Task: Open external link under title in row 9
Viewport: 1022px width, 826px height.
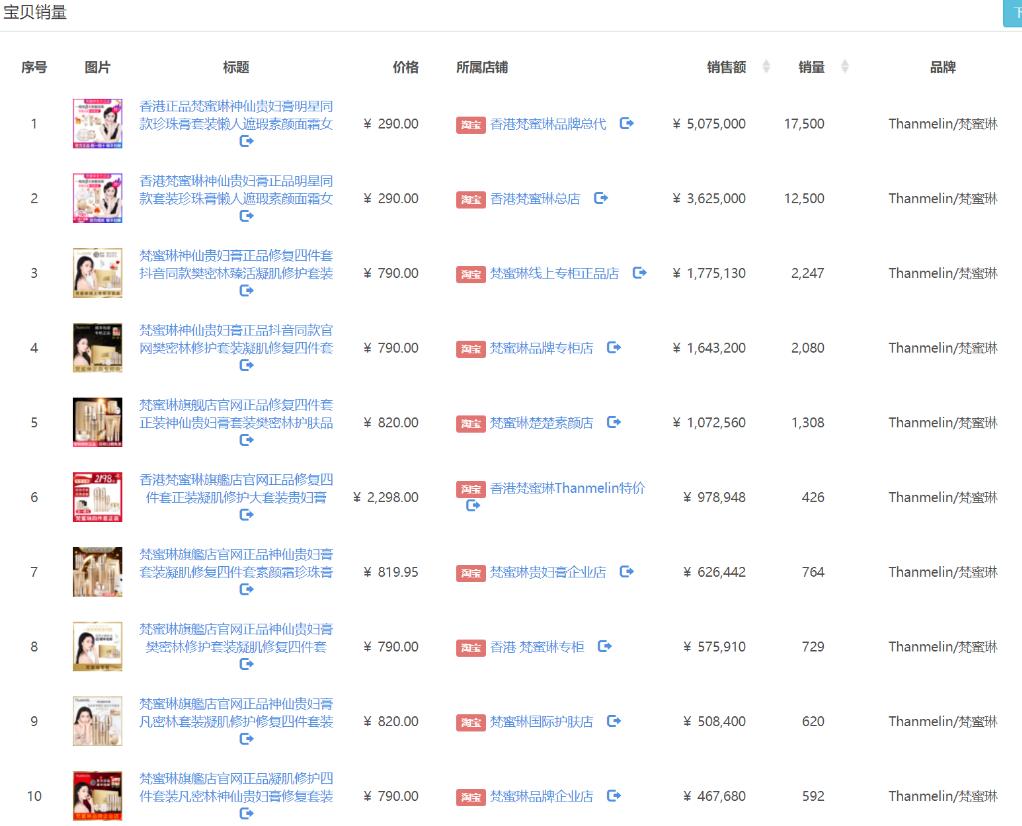Action: [x=246, y=739]
